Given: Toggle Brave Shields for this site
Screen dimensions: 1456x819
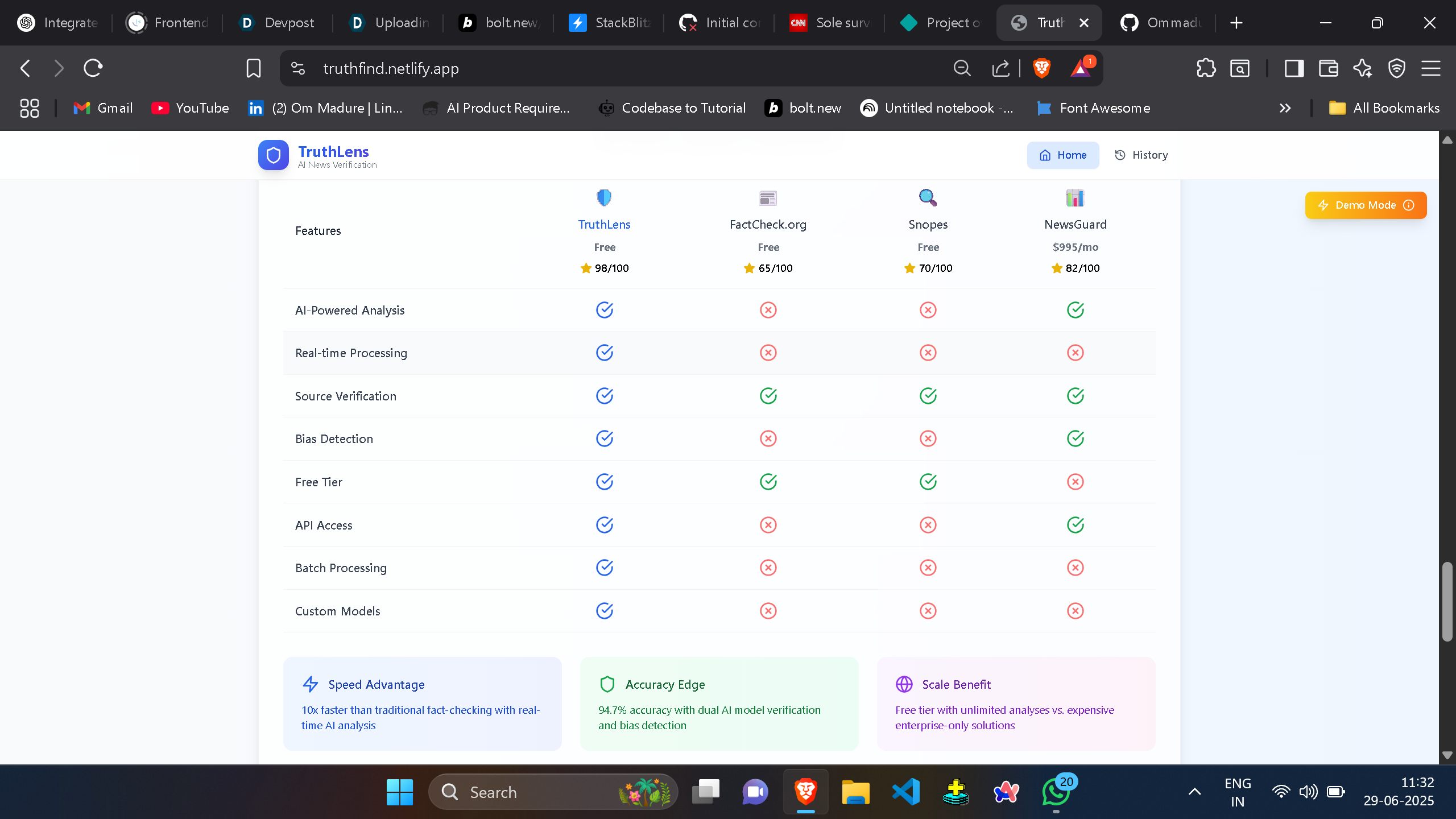Looking at the screenshot, I should [1041, 68].
